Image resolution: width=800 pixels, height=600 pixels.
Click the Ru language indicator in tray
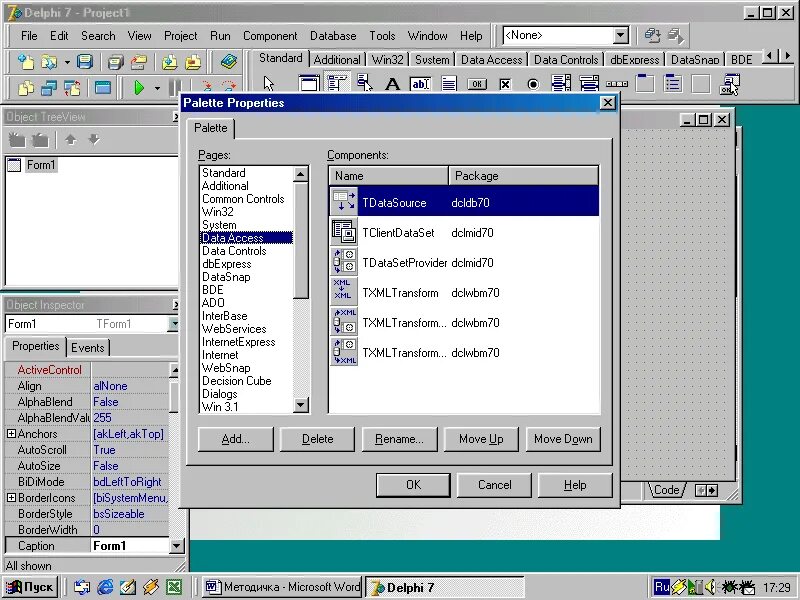(x=662, y=587)
